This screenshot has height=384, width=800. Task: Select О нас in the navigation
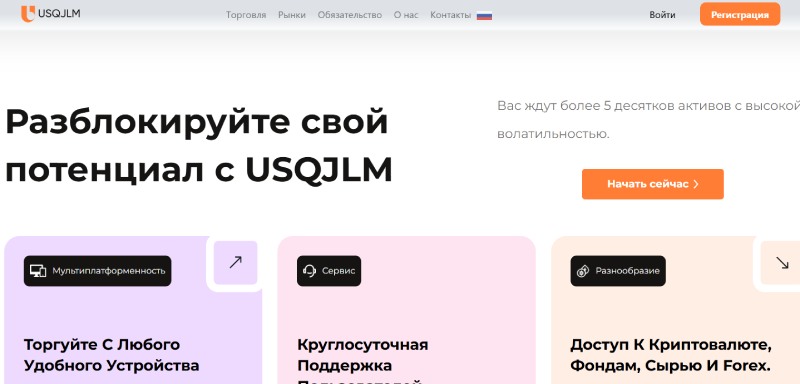click(406, 15)
